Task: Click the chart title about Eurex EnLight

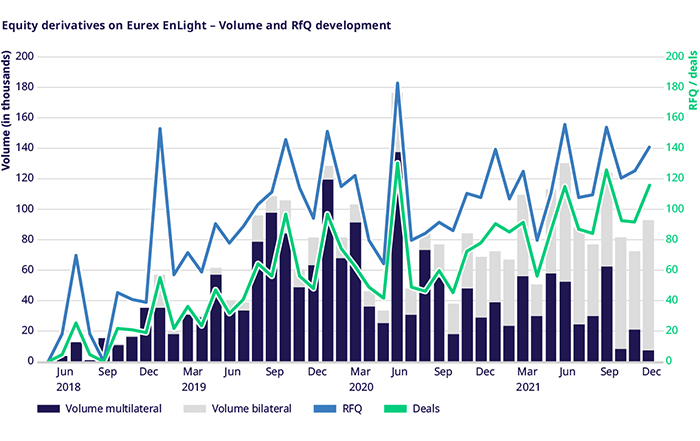Action: [196, 23]
